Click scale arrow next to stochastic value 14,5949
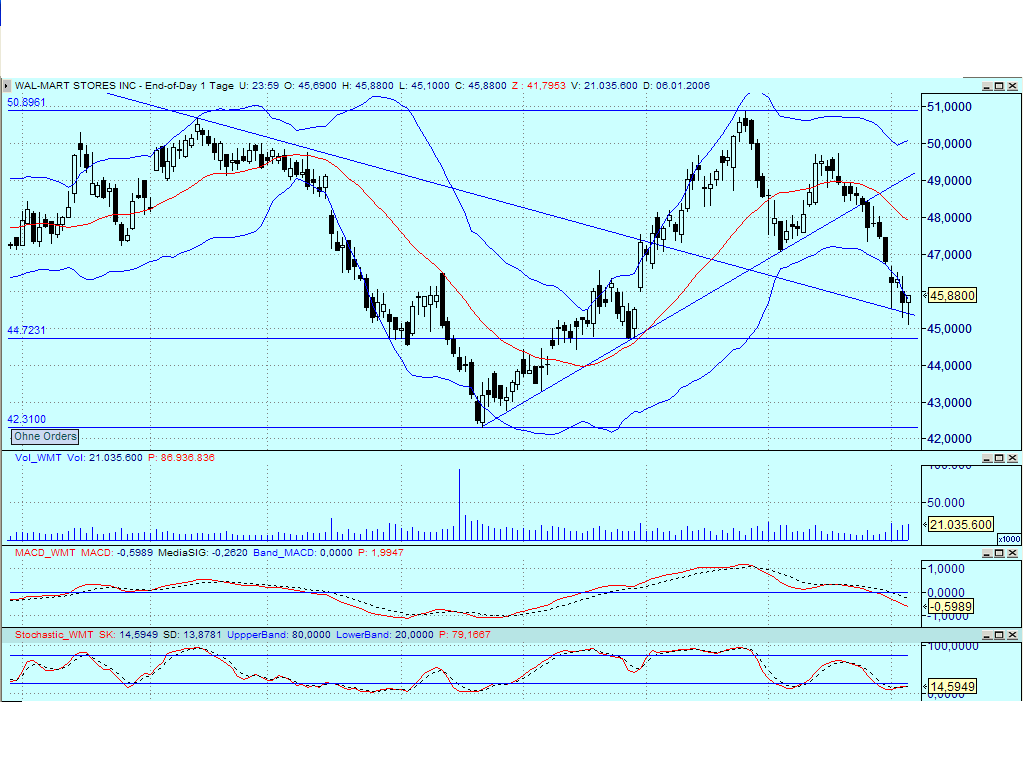This screenshot has height=768, width=1024. (923, 686)
